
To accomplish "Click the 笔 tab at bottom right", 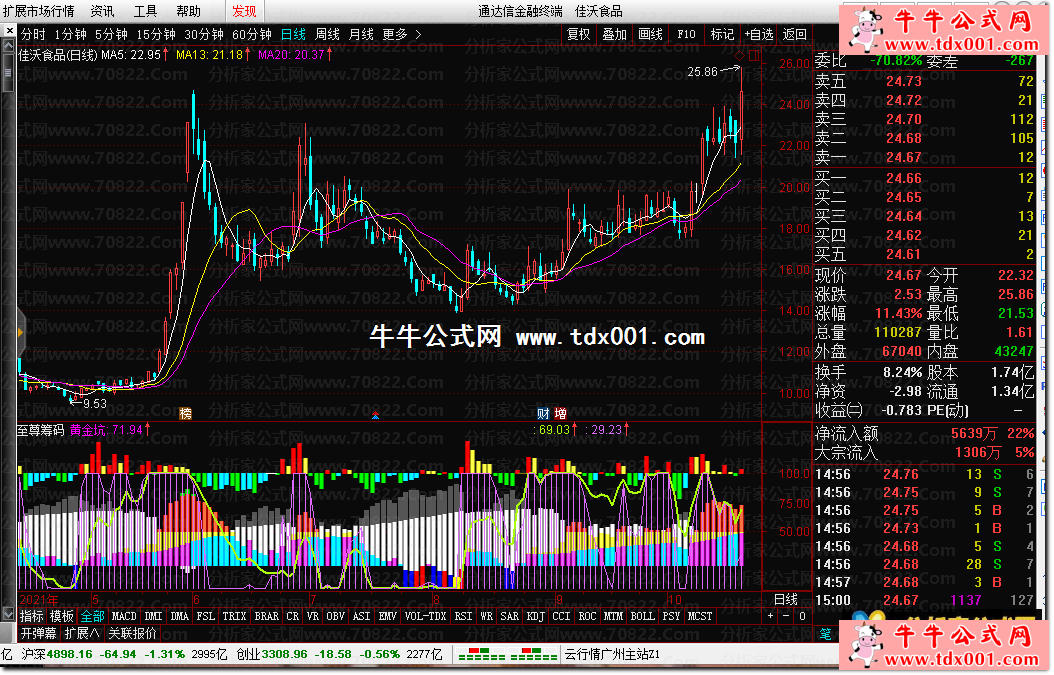I will point(825,633).
